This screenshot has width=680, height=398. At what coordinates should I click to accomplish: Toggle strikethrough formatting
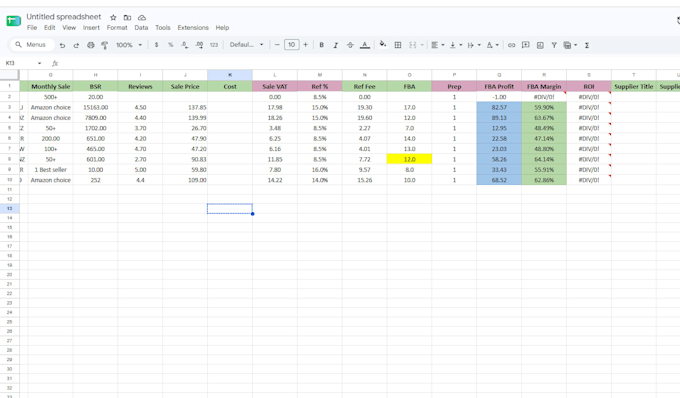click(350, 45)
